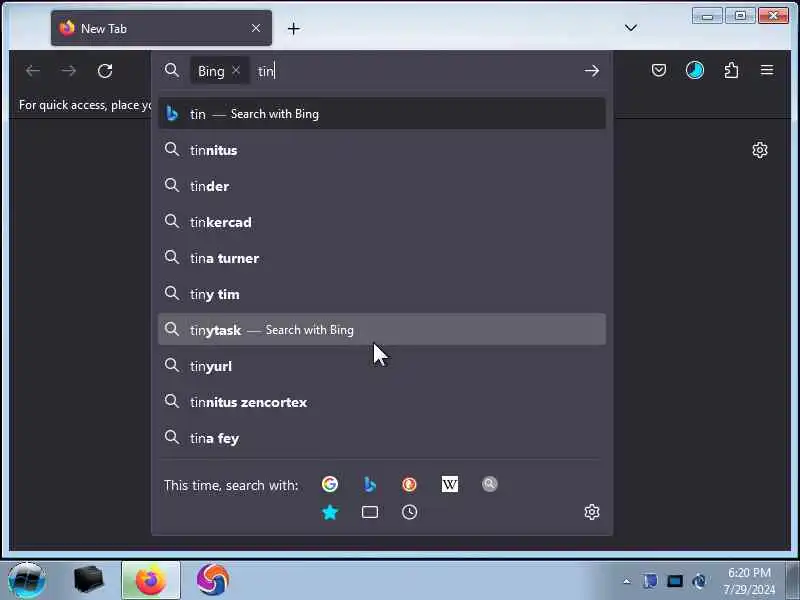Open the taskbar clock showing 6:20 PM
800x600 pixels.
(749, 581)
